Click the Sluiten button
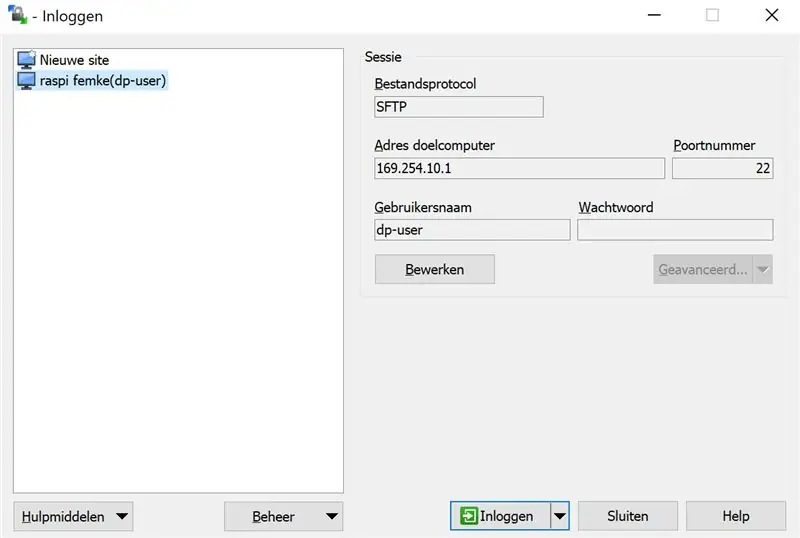Viewport: 800px width, 538px height. pos(628,516)
